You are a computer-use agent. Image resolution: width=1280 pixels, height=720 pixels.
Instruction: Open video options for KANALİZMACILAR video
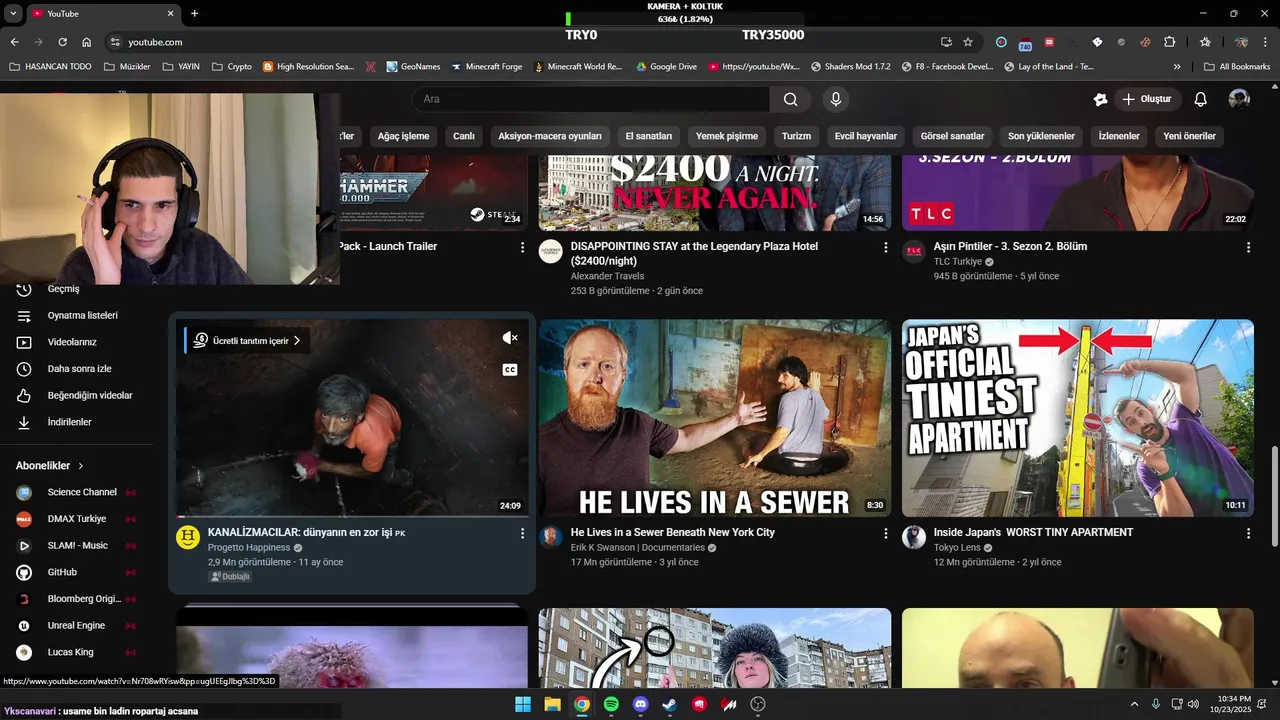(x=522, y=534)
